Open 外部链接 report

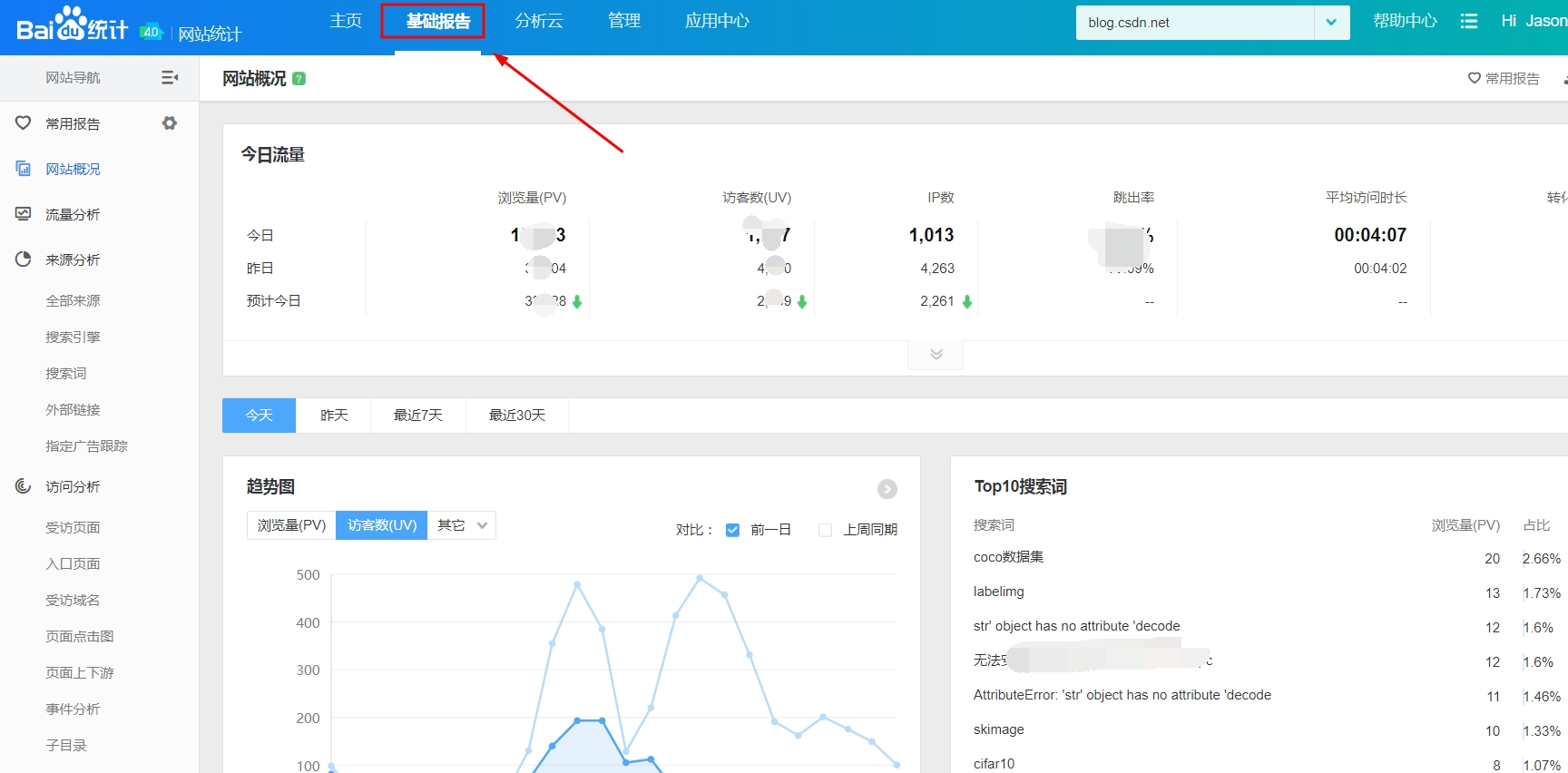(73, 409)
